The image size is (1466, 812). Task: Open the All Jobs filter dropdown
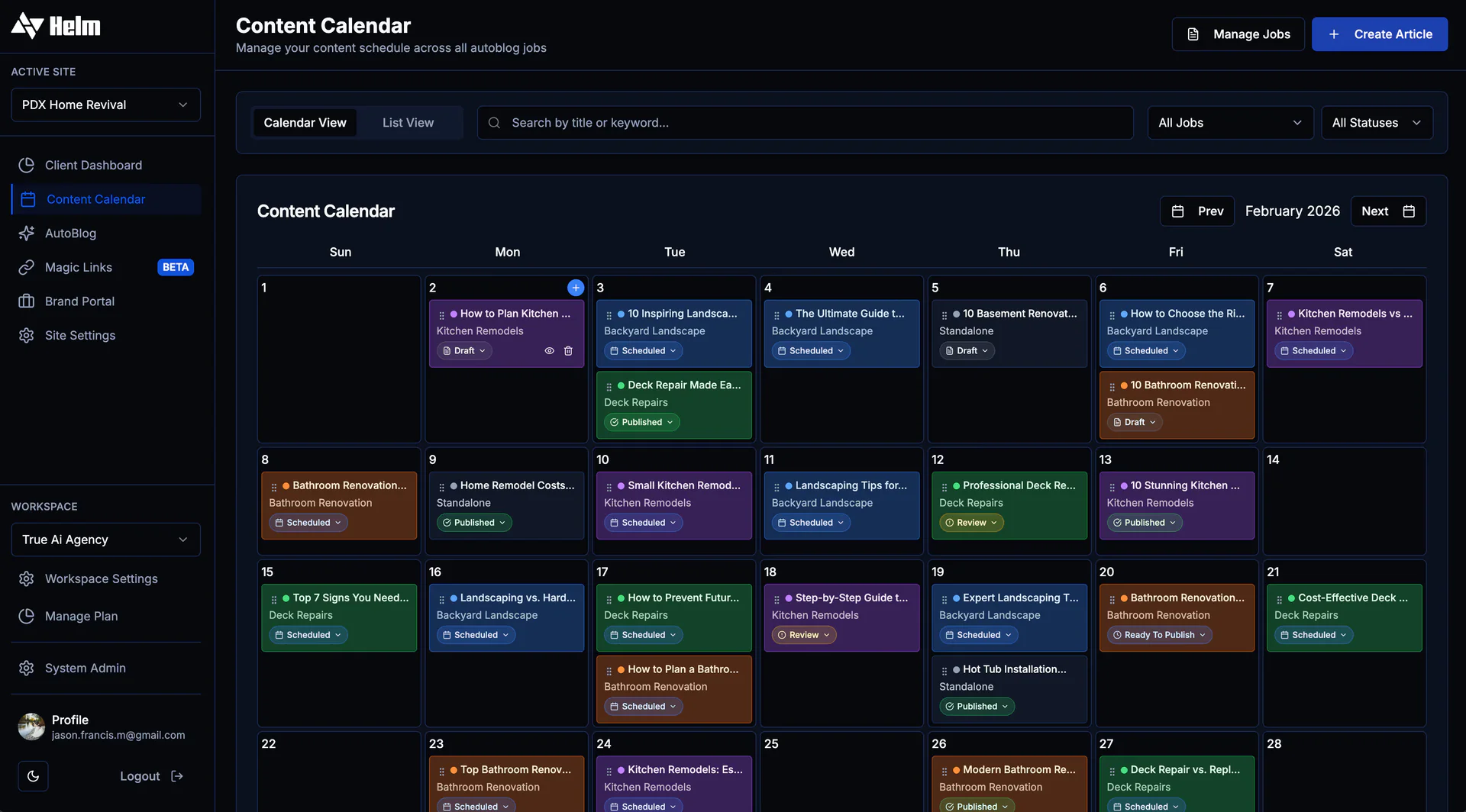click(1229, 122)
